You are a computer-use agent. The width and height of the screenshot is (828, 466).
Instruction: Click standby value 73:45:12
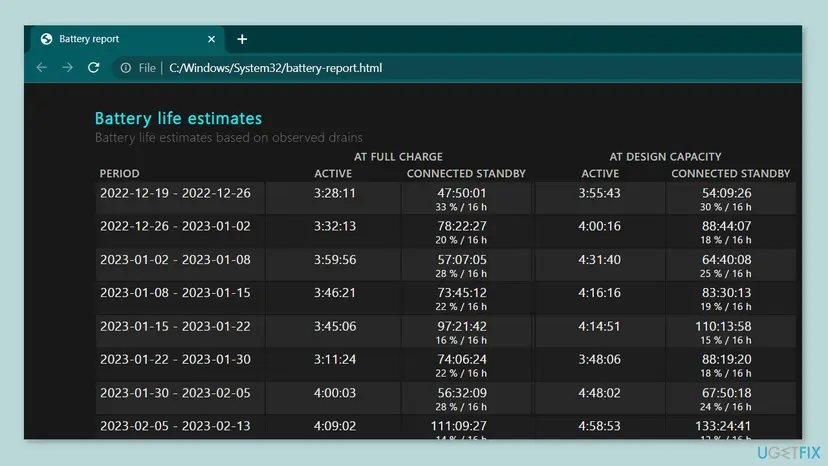click(x=462, y=293)
